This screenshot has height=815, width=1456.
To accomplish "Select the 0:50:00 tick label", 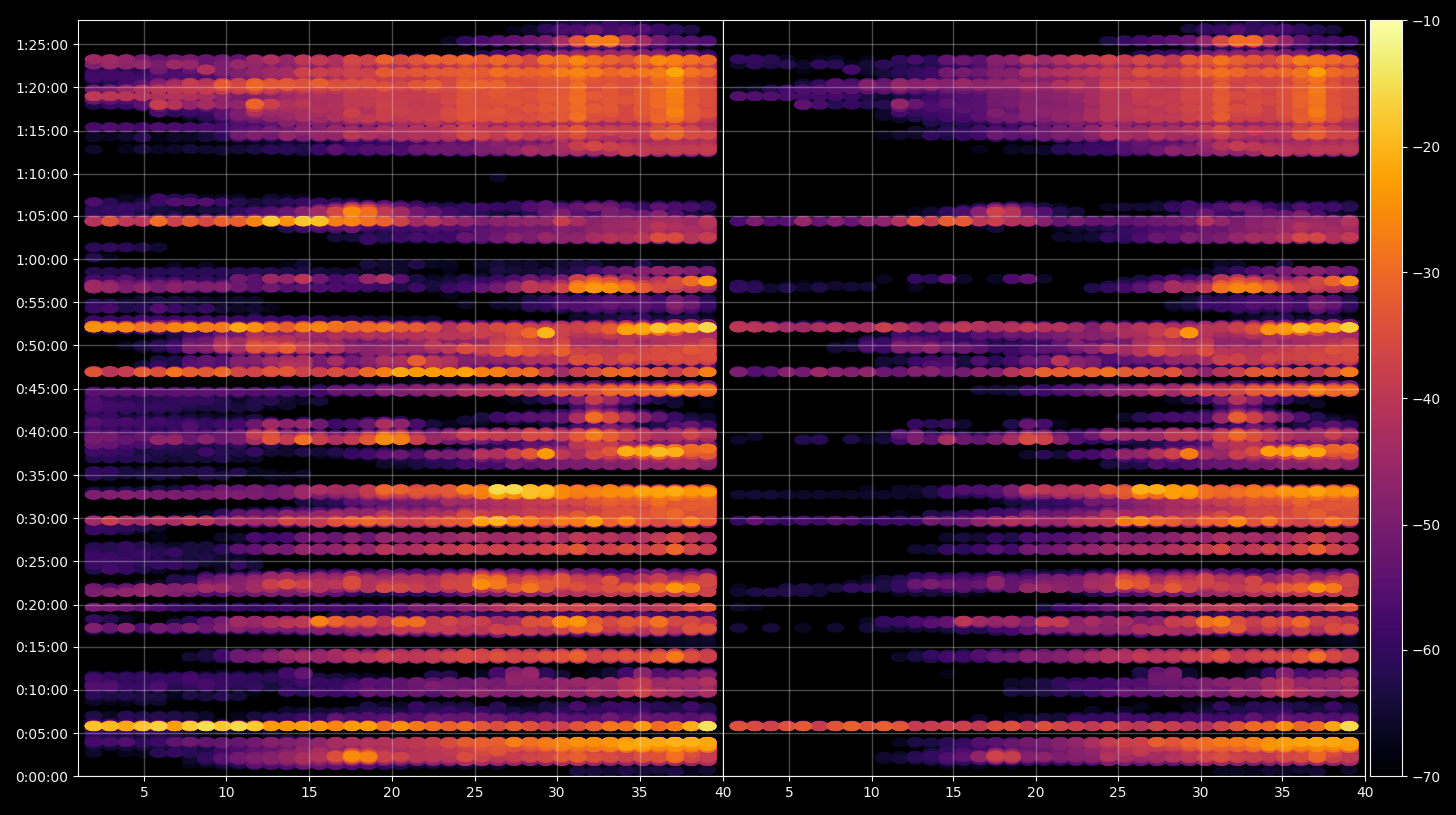I will click(x=42, y=346).
